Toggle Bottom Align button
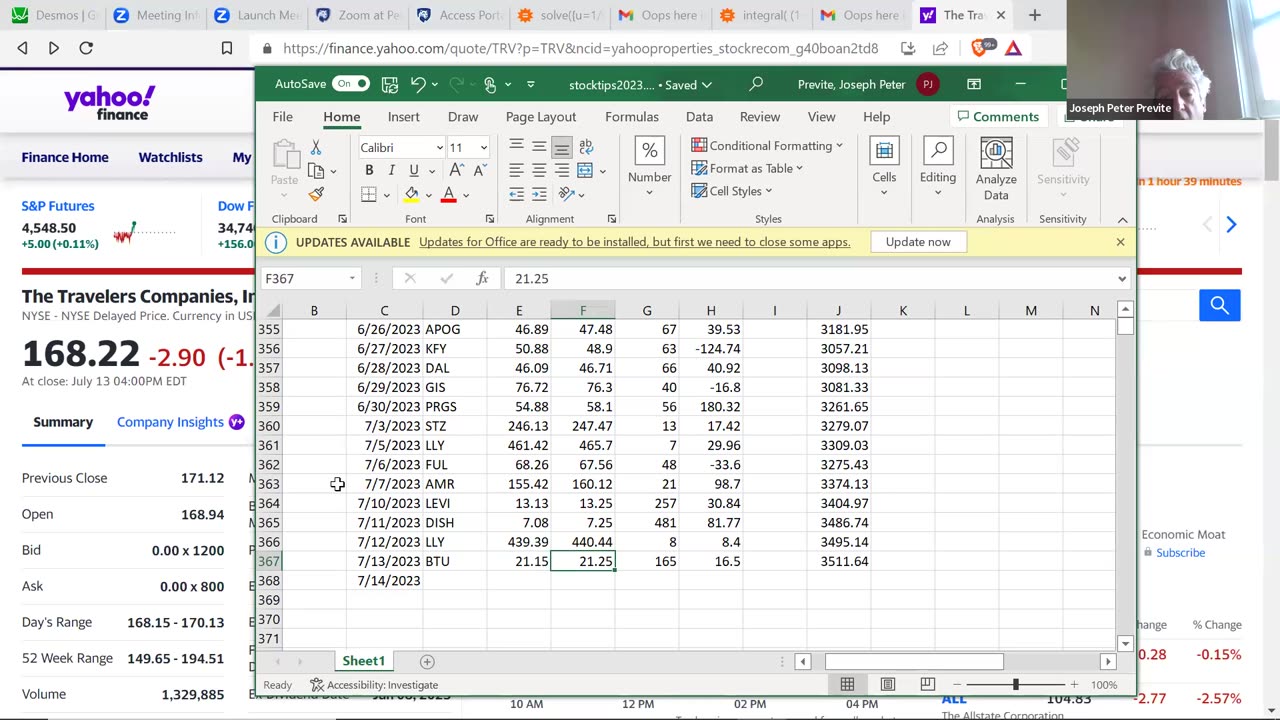 [562, 147]
